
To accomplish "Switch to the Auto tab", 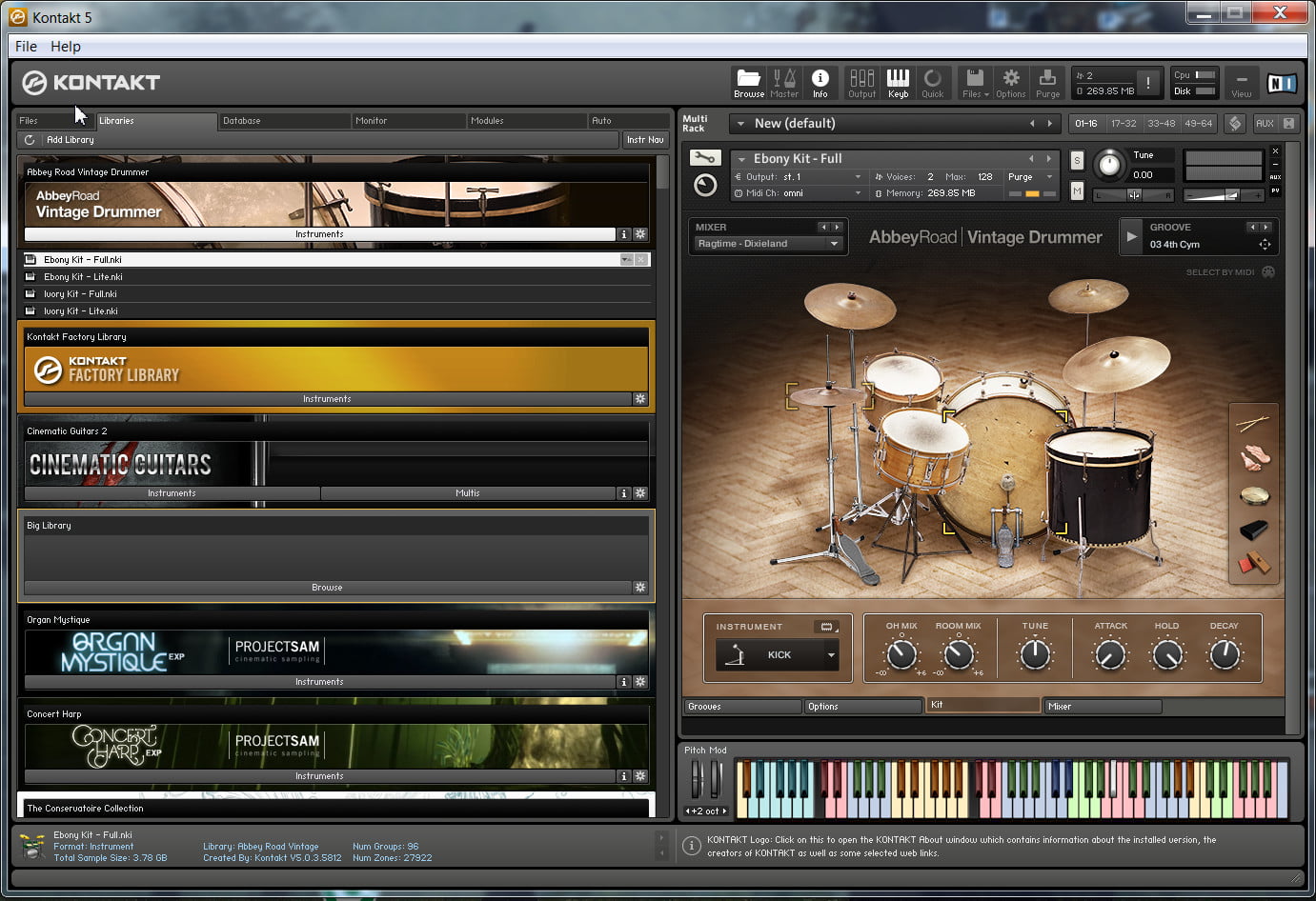I will (629, 121).
